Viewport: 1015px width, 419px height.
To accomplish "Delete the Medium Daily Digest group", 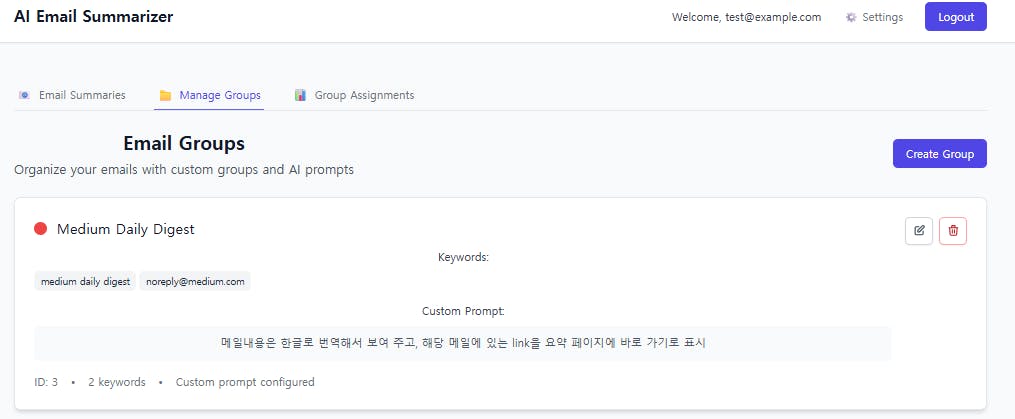I will point(953,231).
